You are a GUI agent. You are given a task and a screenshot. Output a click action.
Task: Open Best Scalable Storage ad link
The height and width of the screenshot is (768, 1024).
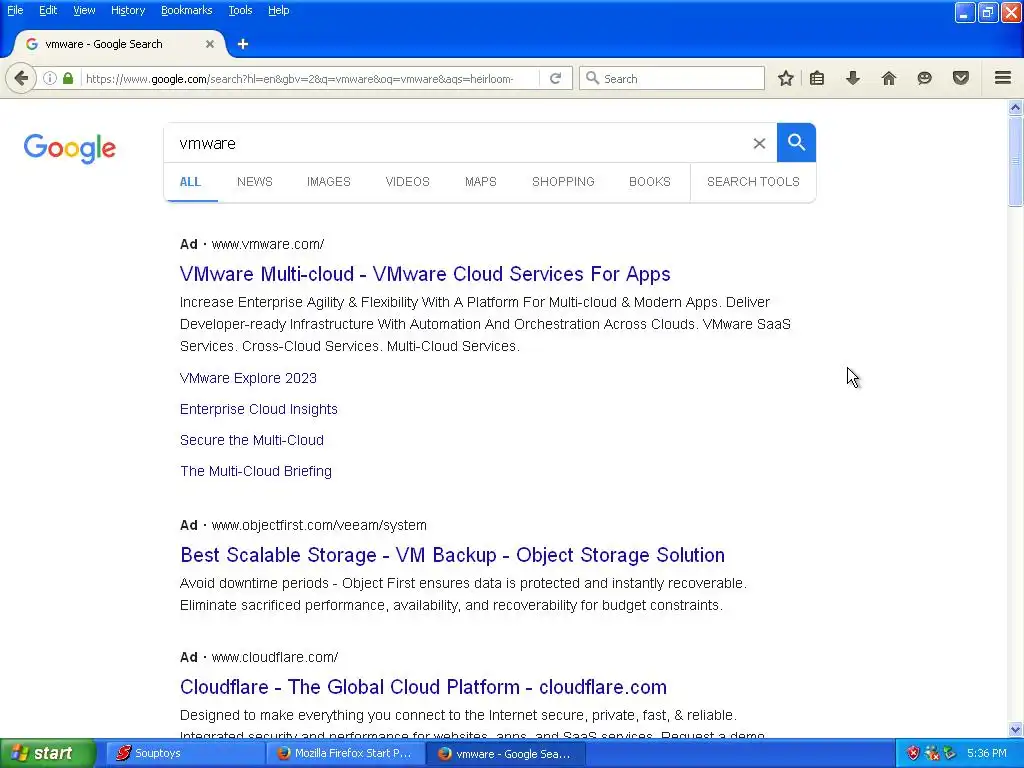click(453, 554)
